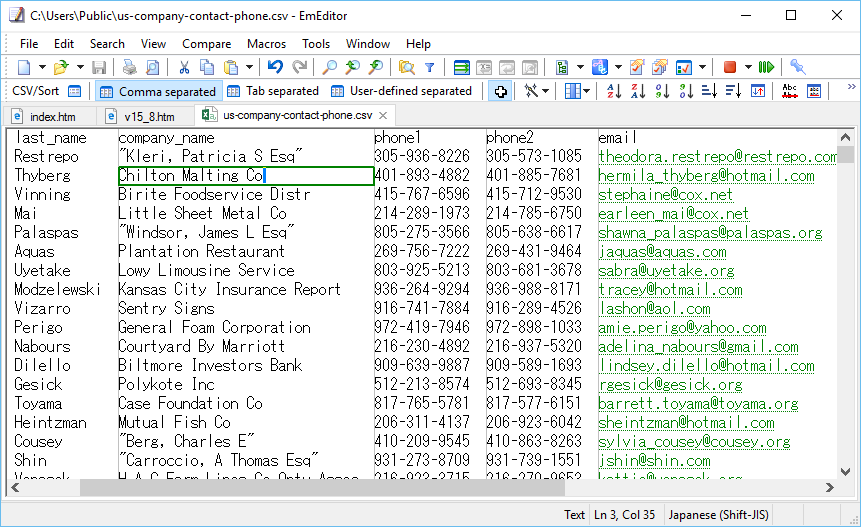Open Find in Files

[x=406, y=68]
